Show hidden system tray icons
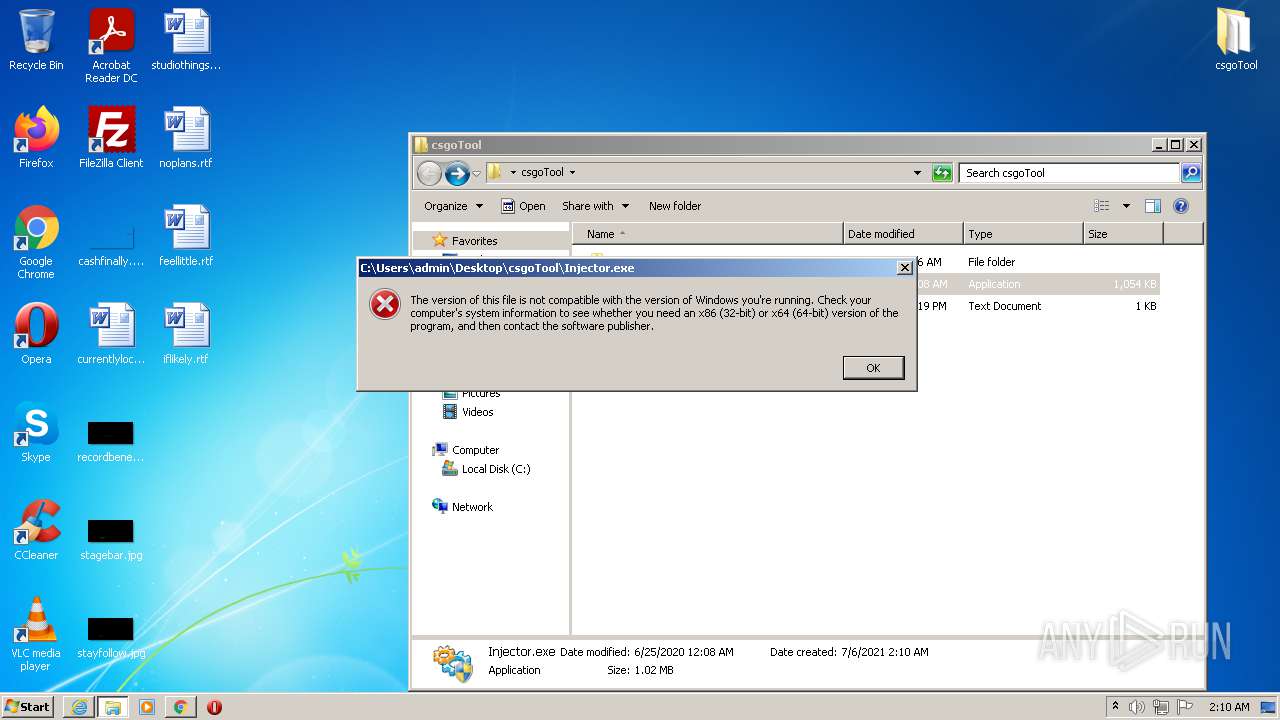1280x720 pixels. point(1115,706)
